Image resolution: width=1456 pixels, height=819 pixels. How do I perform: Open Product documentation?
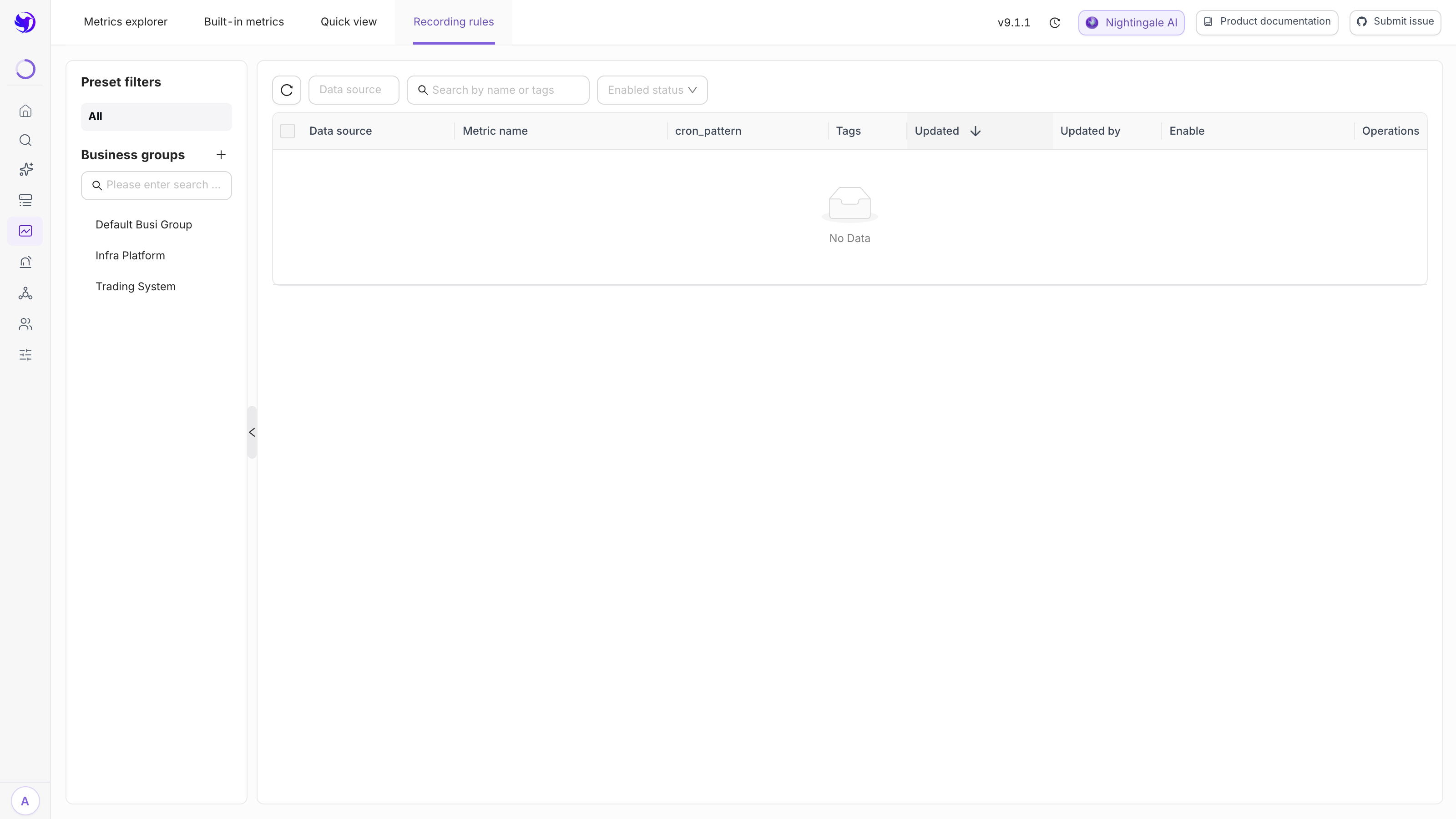1267,23
